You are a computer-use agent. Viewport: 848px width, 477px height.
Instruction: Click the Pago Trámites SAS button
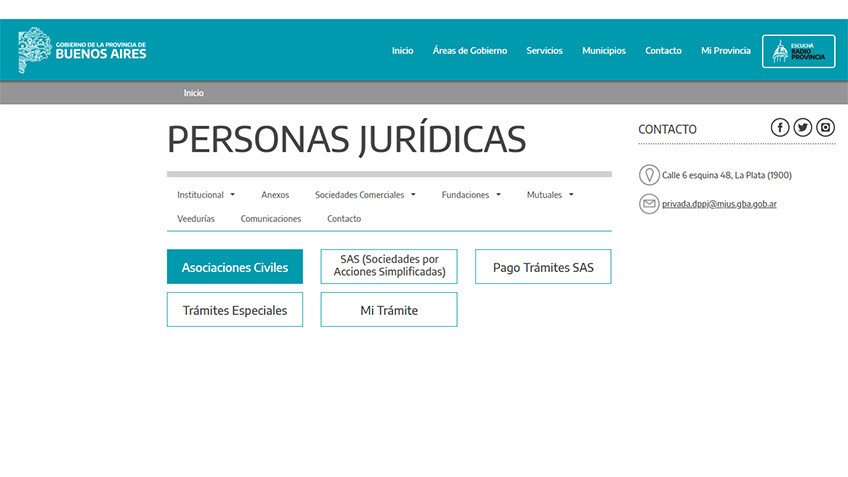pos(543,267)
